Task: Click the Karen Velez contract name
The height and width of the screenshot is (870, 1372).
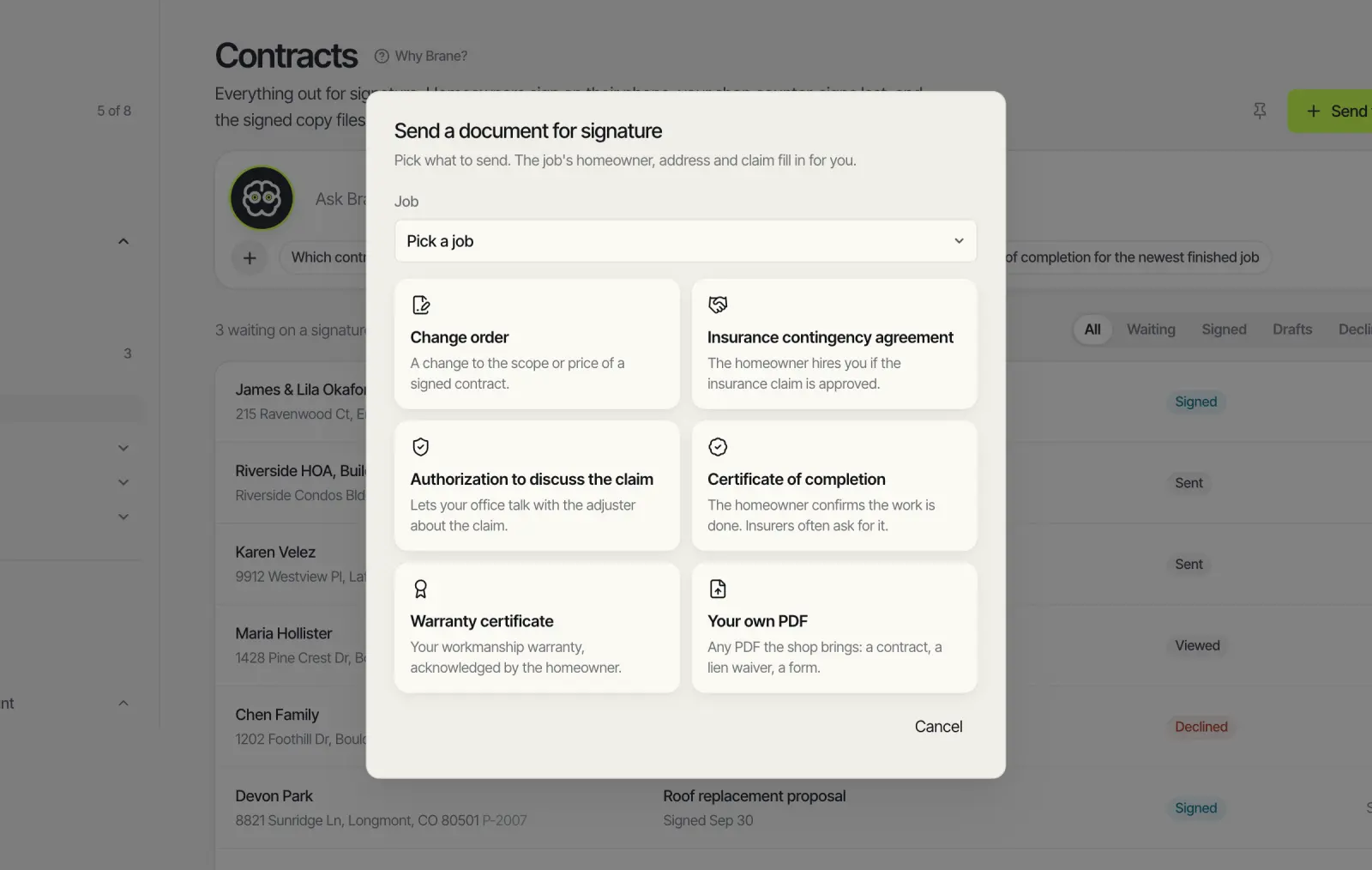Action: (275, 553)
